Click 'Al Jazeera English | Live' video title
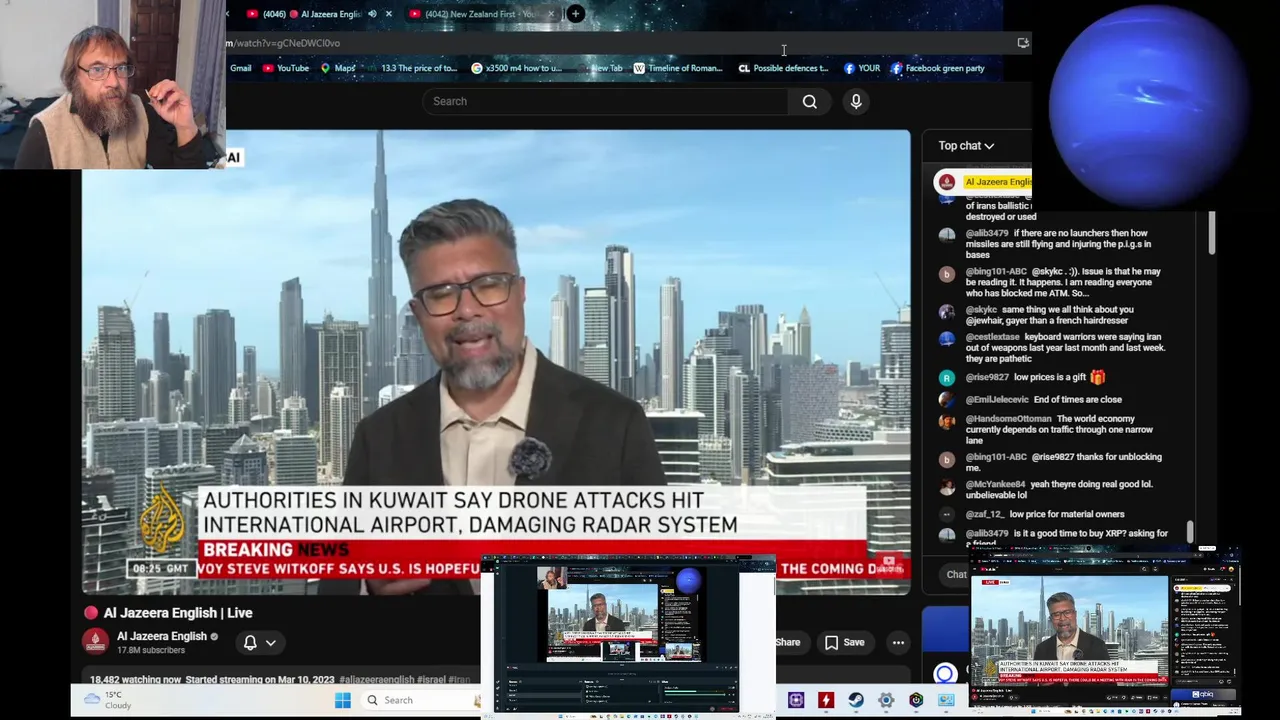Screen dimensions: 1280x720 (178, 613)
